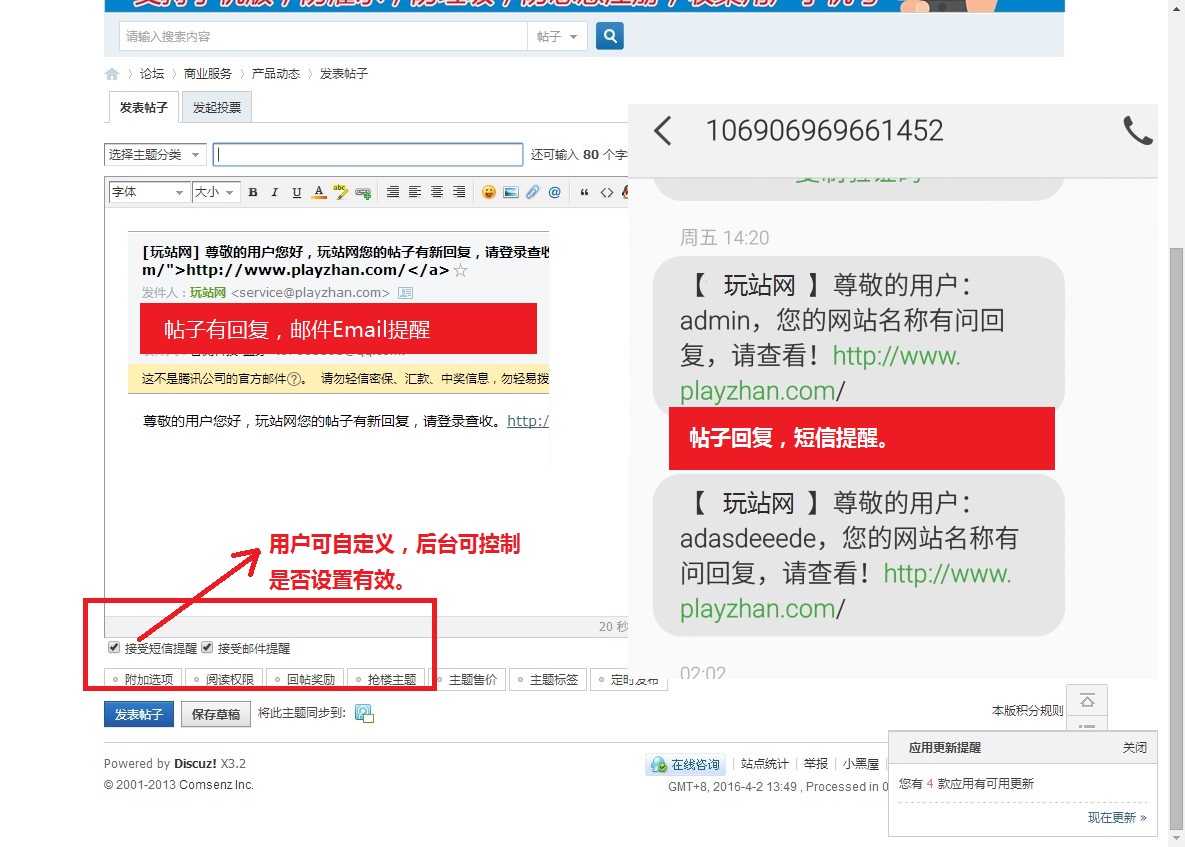Insert an image into the post
The height and width of the screenshot is (847, 1185).
coord(511,193)
